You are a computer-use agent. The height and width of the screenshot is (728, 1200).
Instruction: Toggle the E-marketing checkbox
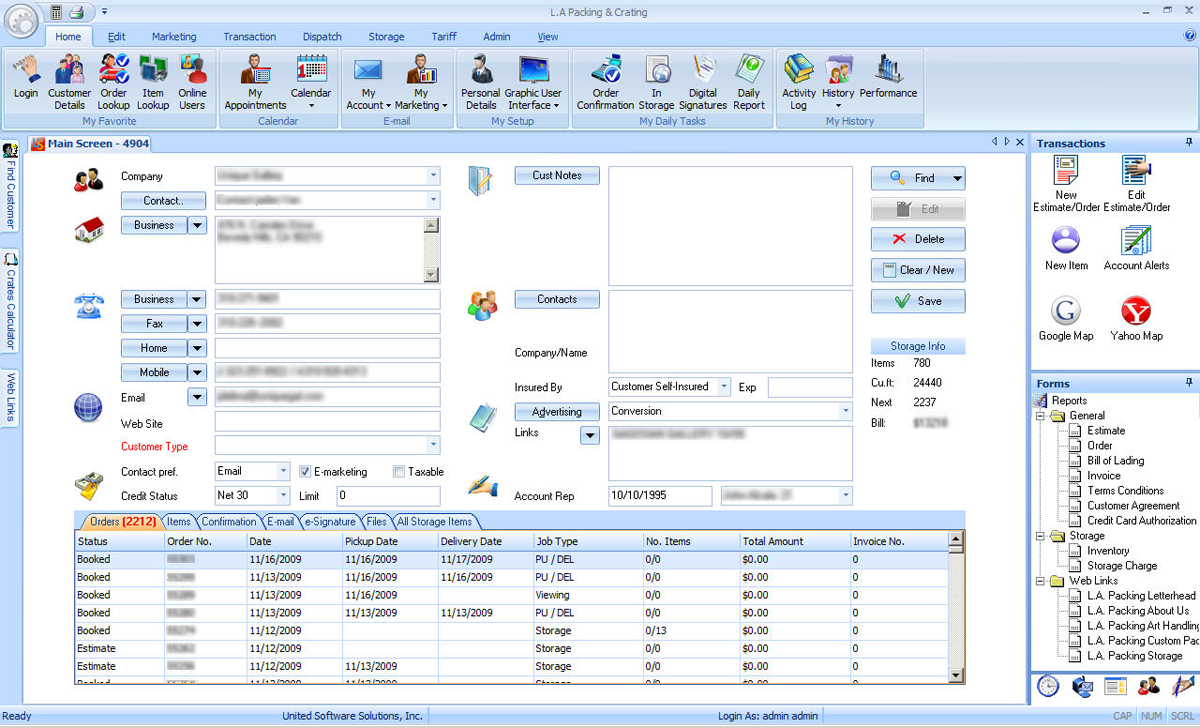coord(306,471)
